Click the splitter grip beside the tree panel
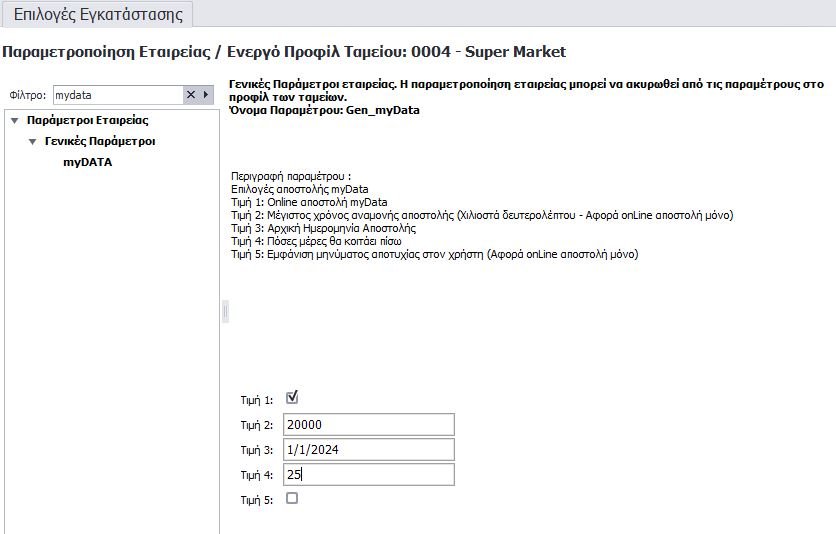The height and width of the screenshot is (534, 836). [225, 312]
